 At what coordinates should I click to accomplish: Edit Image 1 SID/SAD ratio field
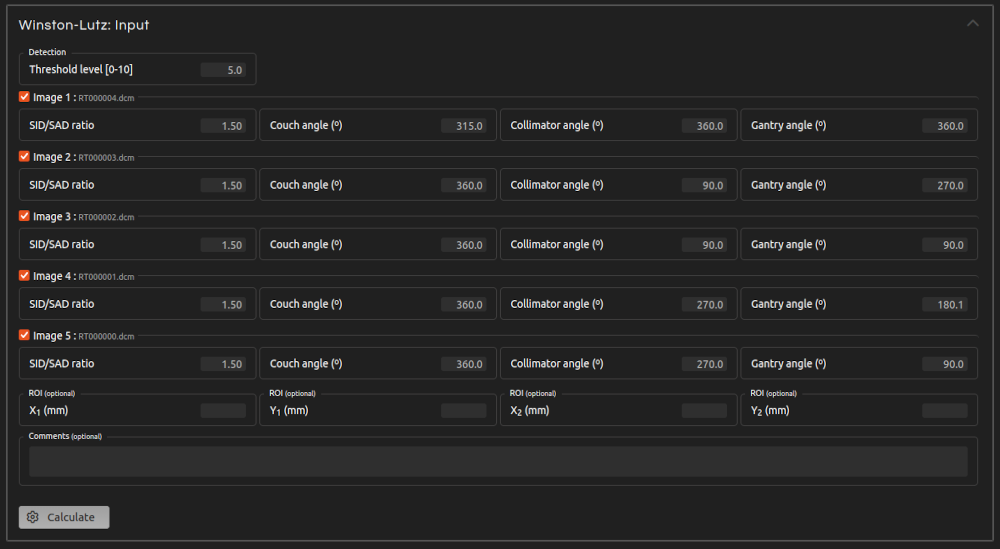point(223,126)
